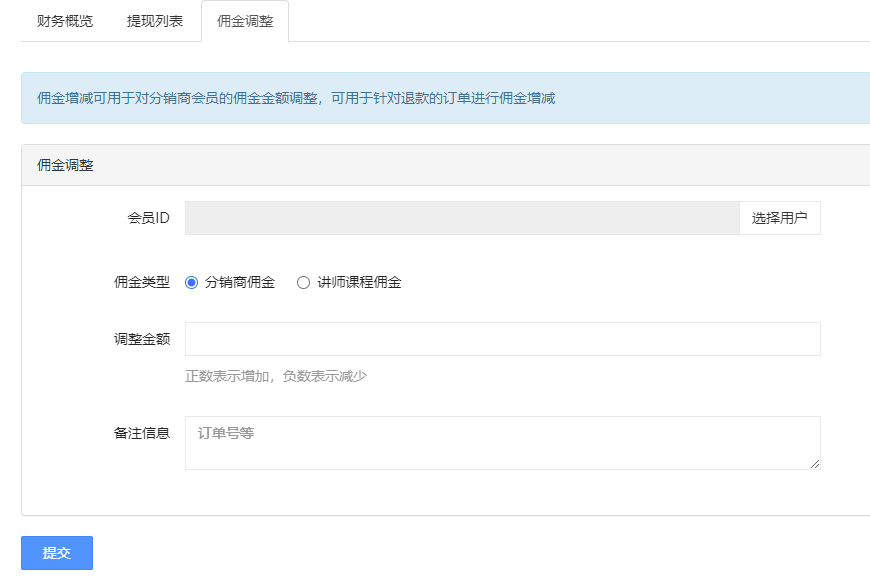Click into the 调整金额 input box

pyautogui.click(x=503, y=339)
